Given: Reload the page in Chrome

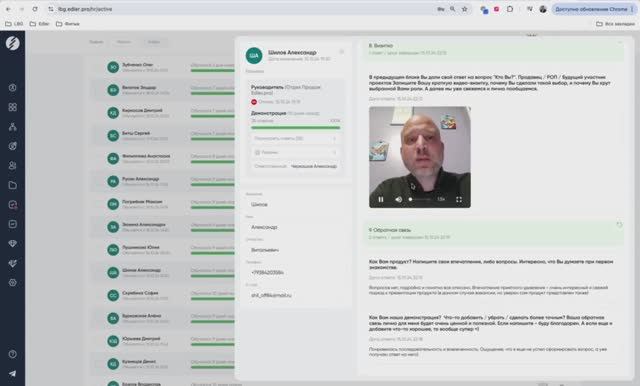Looking at the screenshot, I should [35, 9].
